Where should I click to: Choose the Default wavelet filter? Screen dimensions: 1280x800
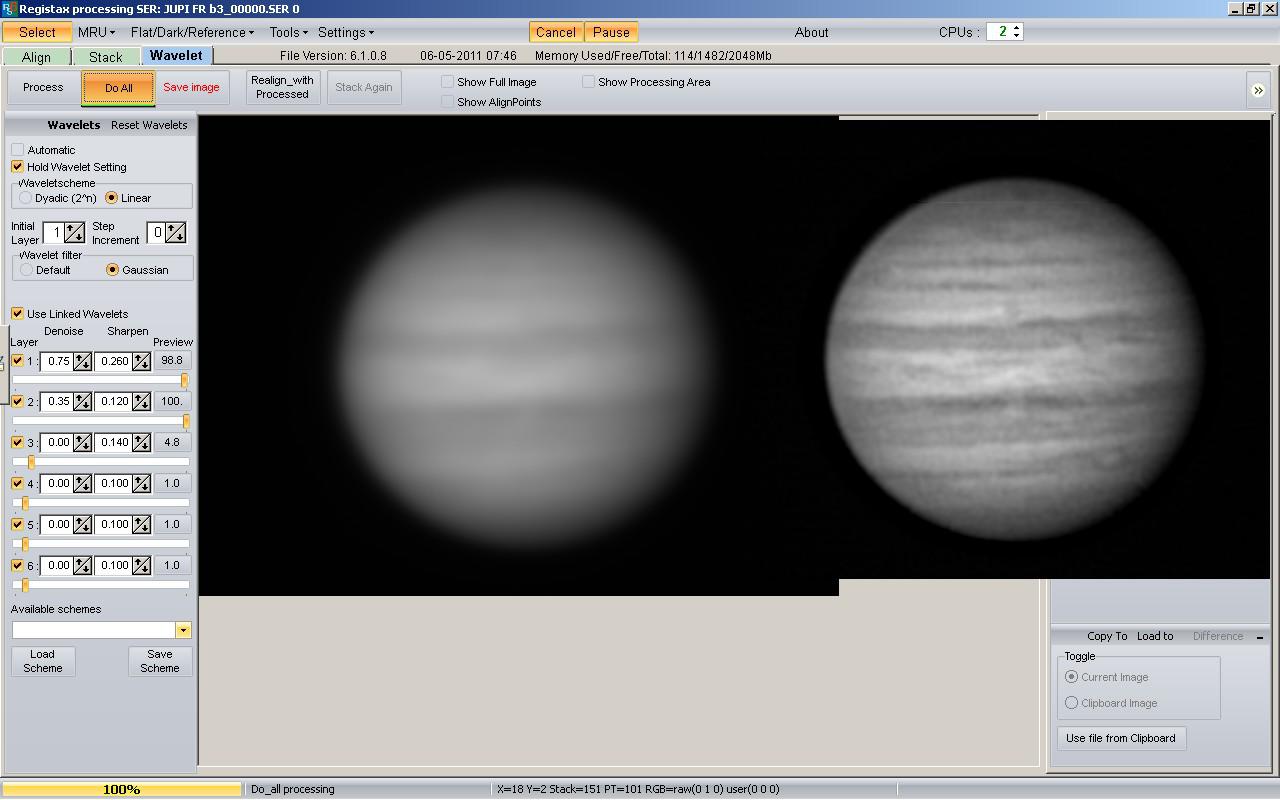point(26,270)
